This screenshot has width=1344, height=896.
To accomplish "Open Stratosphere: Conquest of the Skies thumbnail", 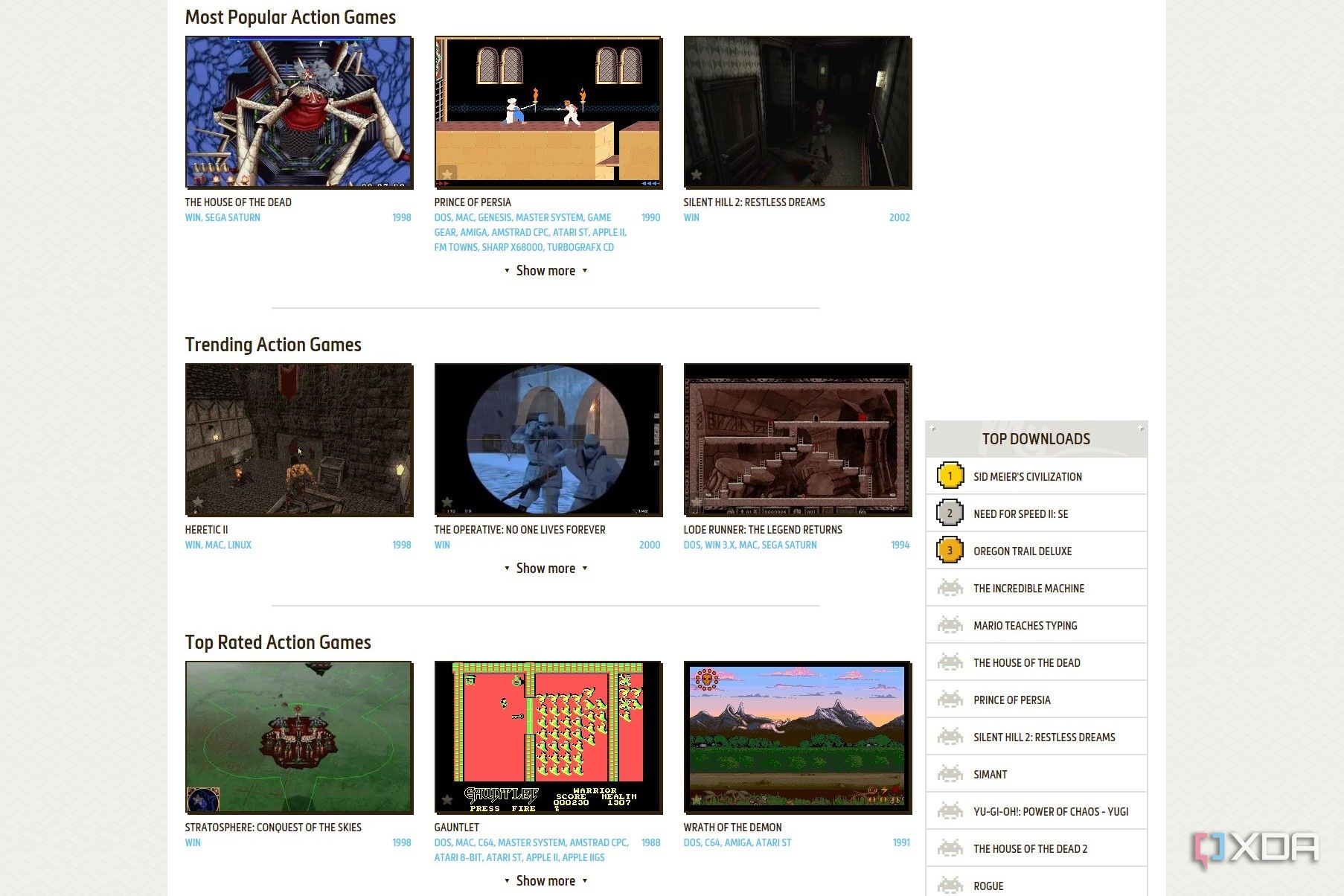I will (299, 737).
